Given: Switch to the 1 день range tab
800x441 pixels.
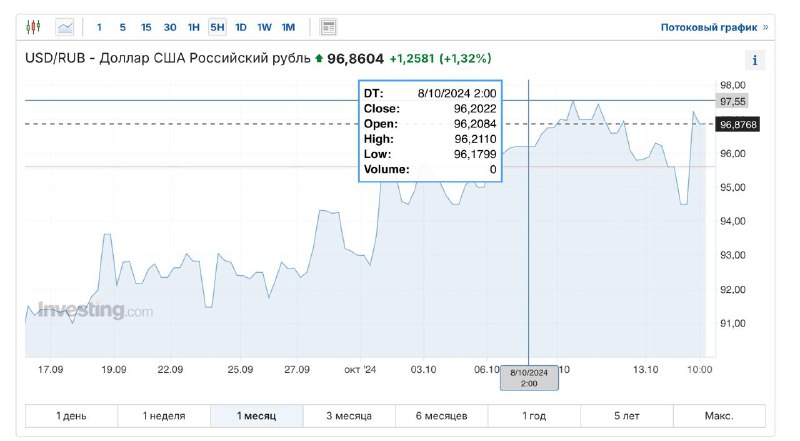Looking at the screenshot, I should click(71, 415).
